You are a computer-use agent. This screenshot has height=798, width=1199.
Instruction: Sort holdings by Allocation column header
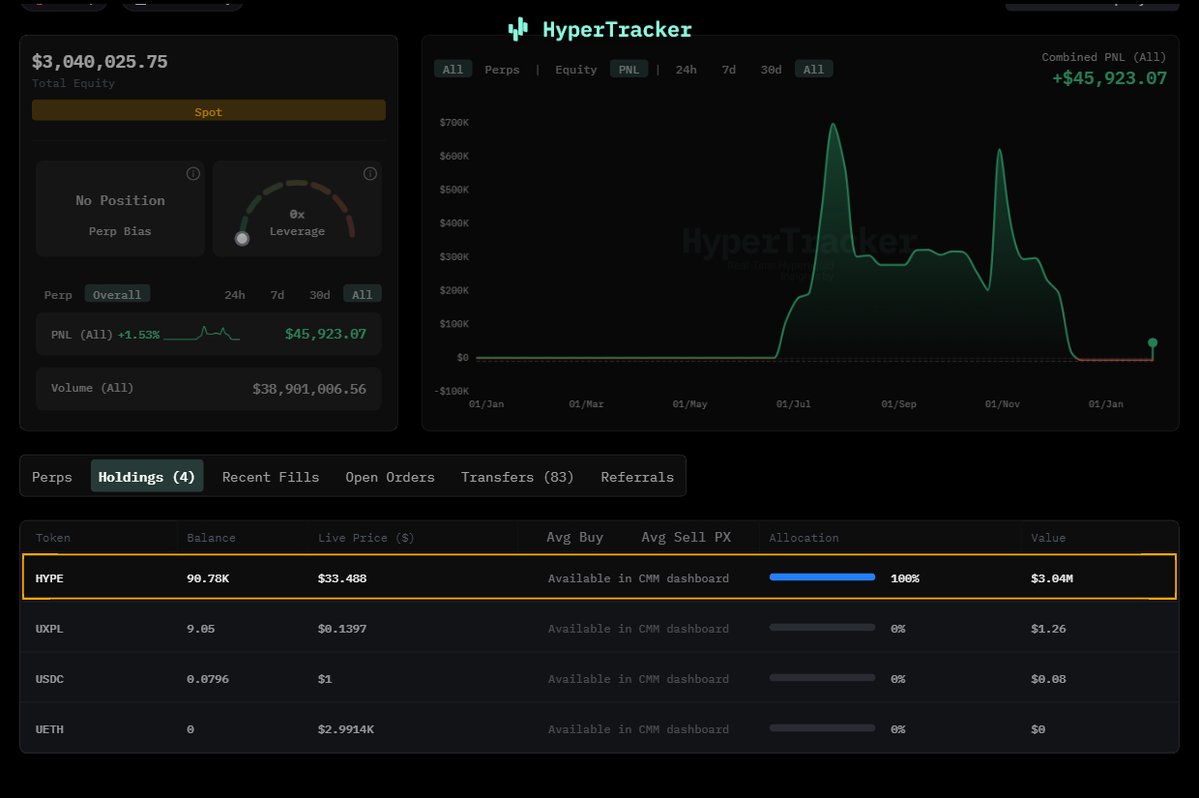pos(803,538)
